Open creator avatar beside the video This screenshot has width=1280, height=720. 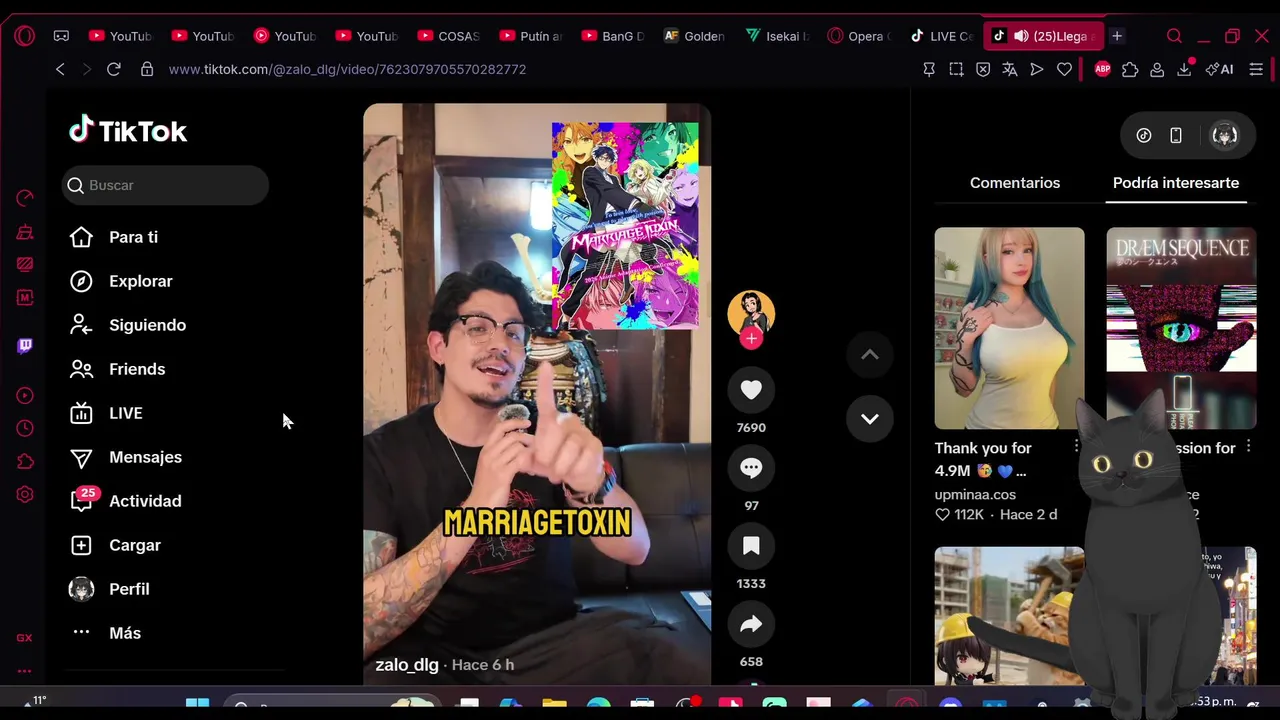pyautogui.click(x=751, y=313)
